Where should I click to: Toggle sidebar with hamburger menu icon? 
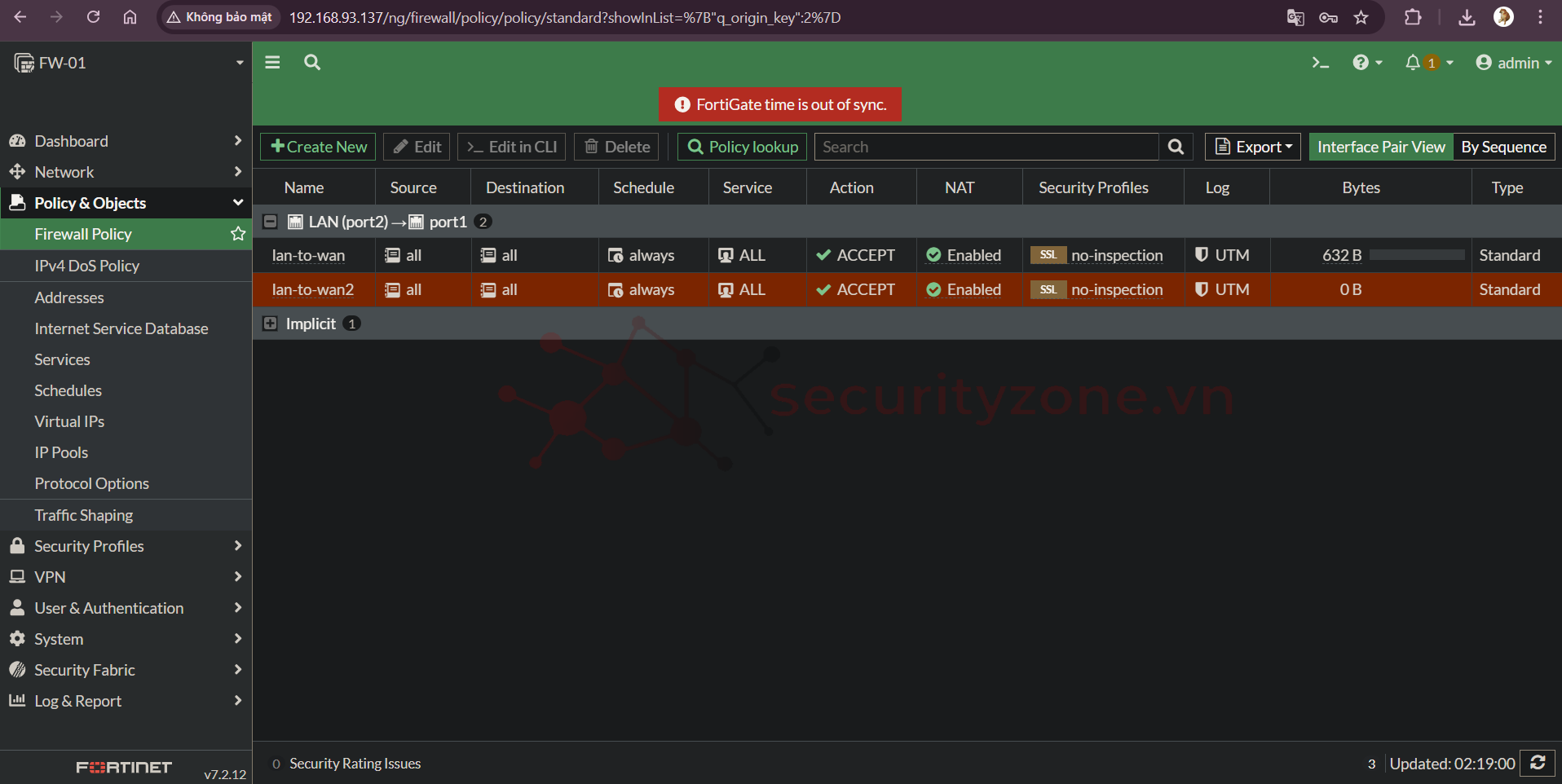tap(272, 63)
